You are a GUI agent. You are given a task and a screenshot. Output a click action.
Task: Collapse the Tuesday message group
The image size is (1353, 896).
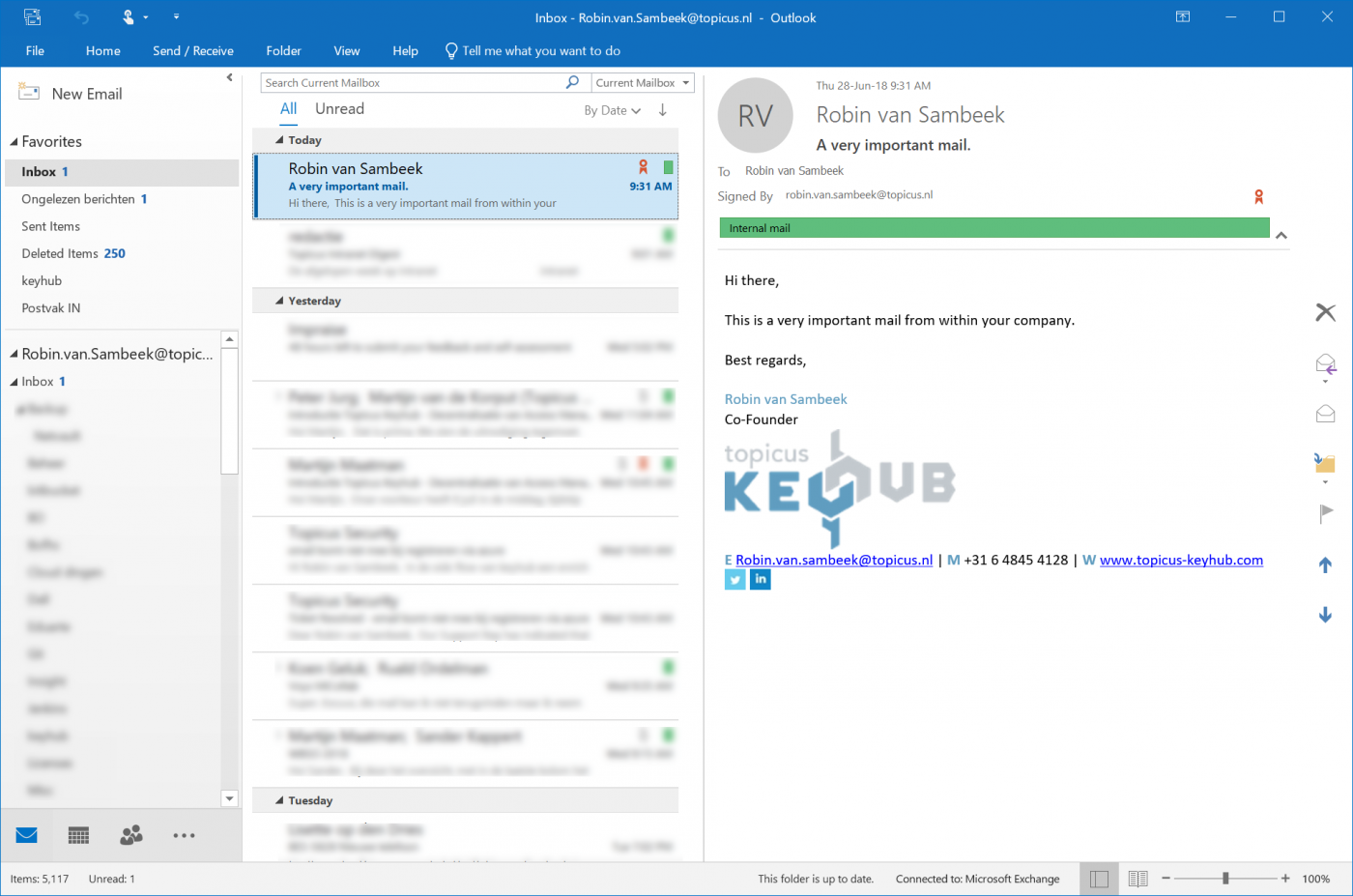coord(279,800)
